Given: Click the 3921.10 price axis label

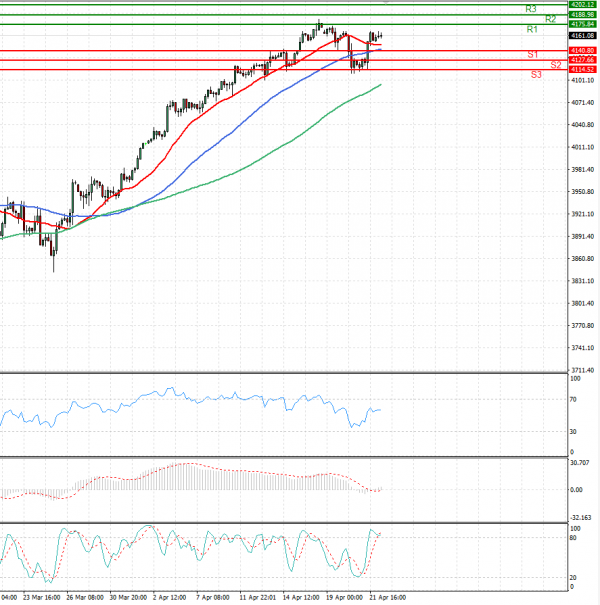Looking at the screenshot, I should tap(582, 214).
